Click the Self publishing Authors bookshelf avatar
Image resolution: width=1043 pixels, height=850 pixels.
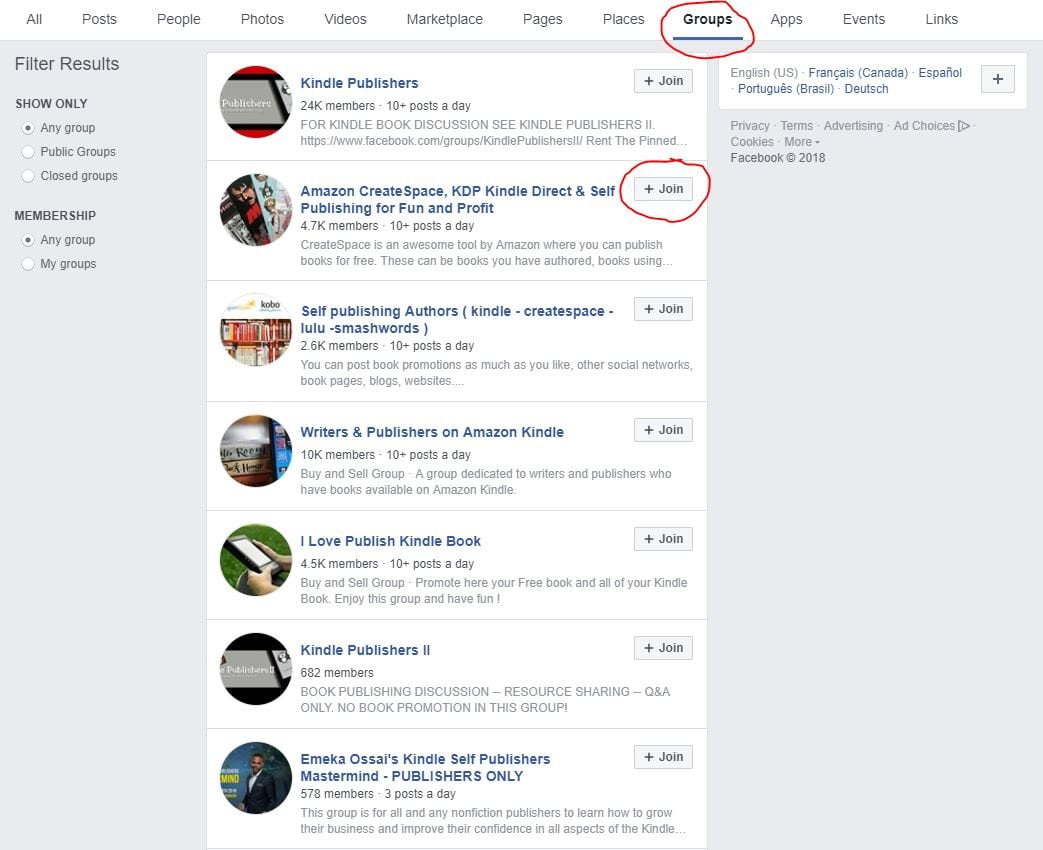255,330
